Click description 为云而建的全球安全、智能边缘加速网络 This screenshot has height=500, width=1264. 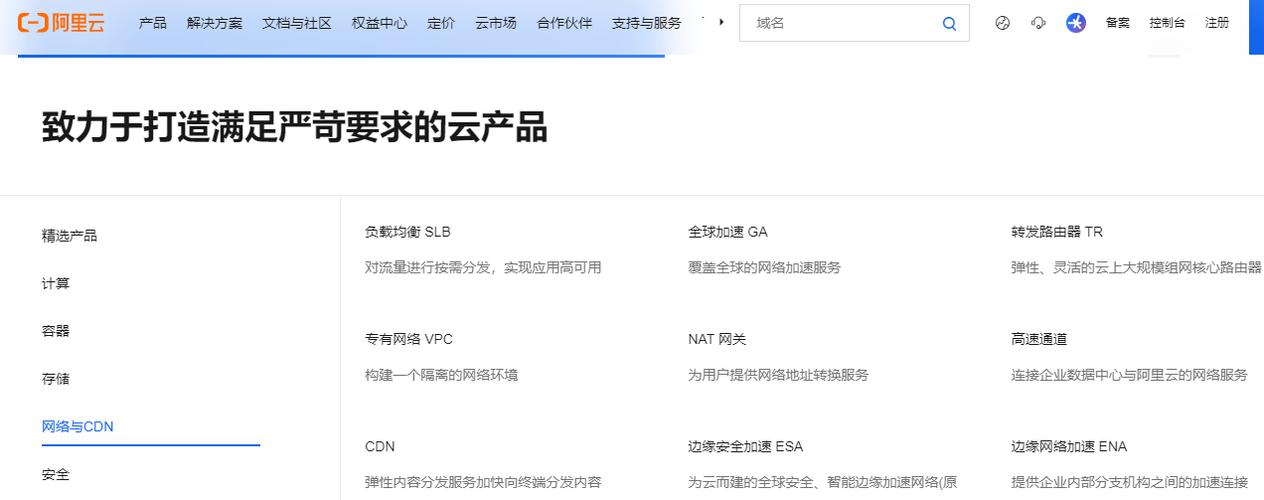pyautogui.click(x=822, y=483)
